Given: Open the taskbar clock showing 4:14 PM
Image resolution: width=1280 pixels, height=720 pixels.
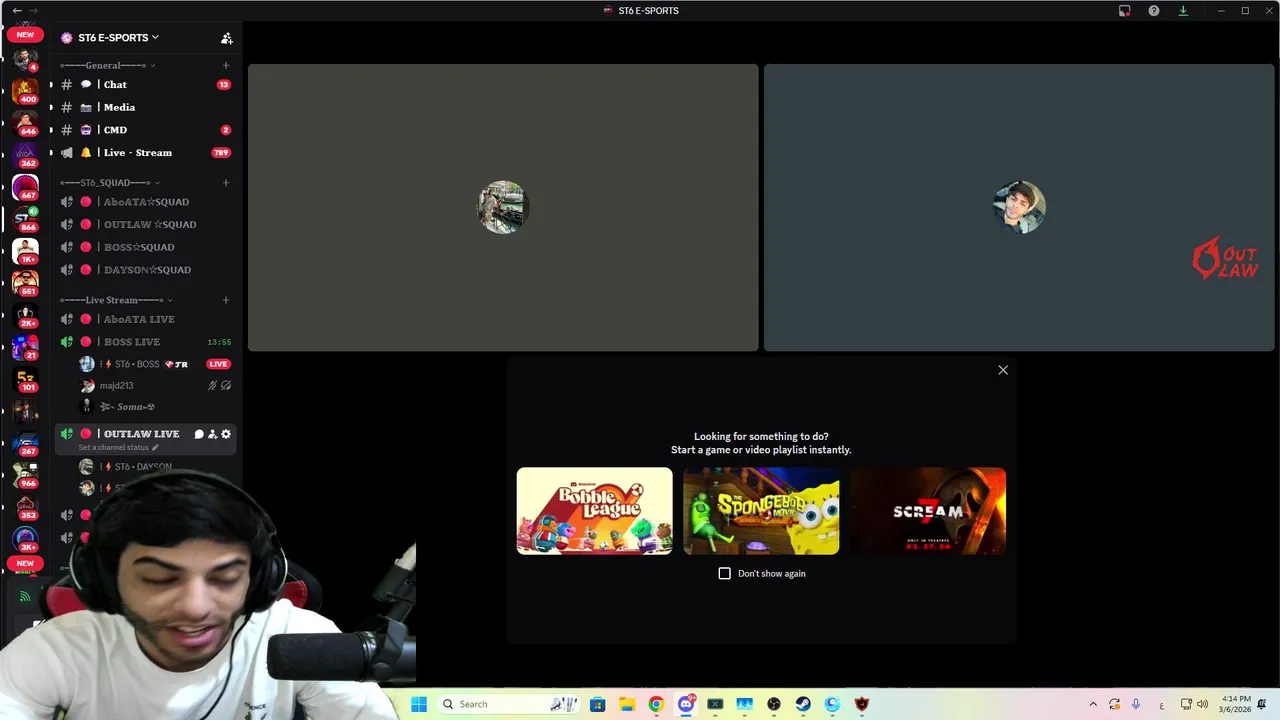Looking at the screenshot, I should [1236, 704].
